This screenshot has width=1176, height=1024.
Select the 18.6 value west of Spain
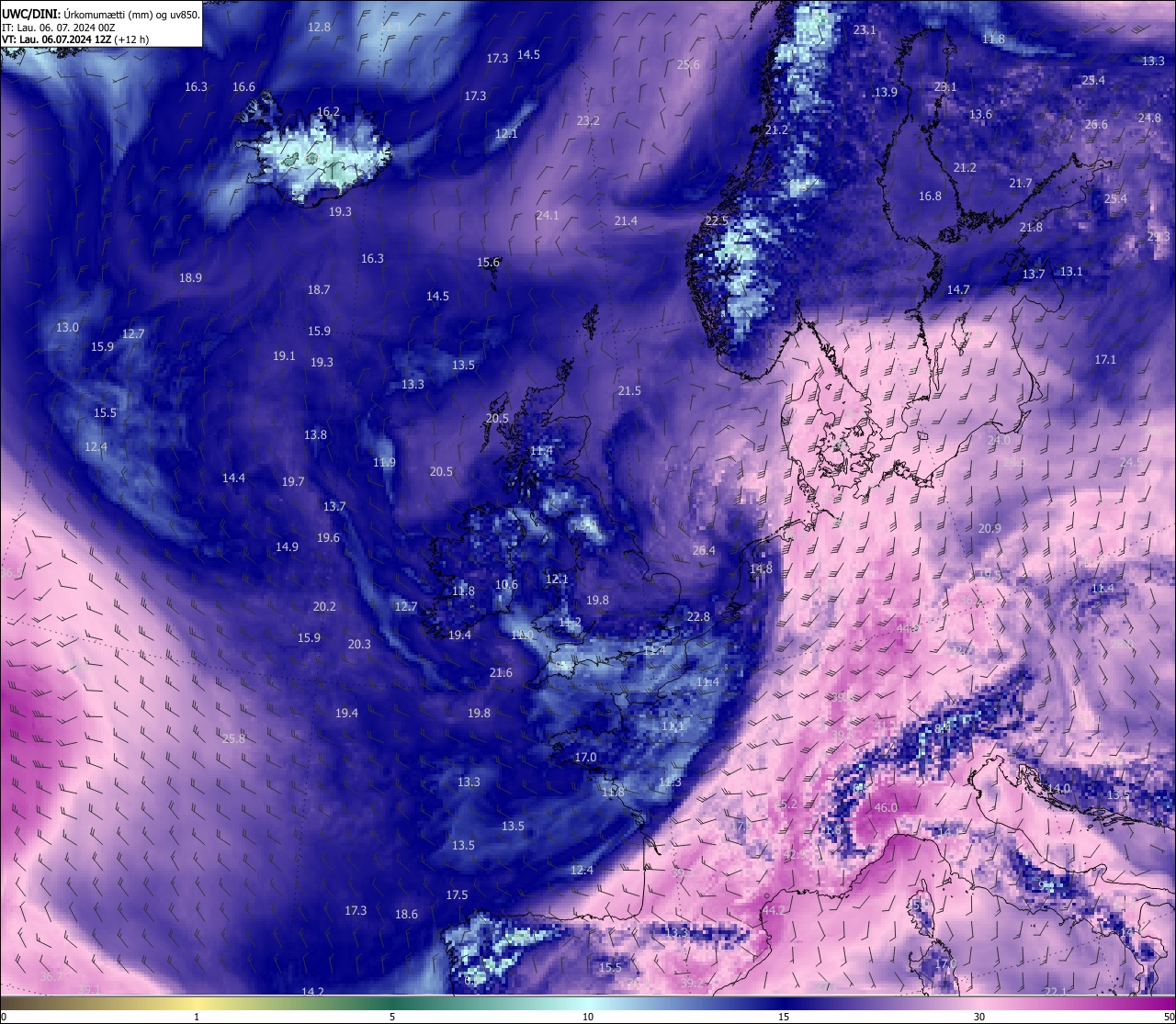[x=406, y=914]
